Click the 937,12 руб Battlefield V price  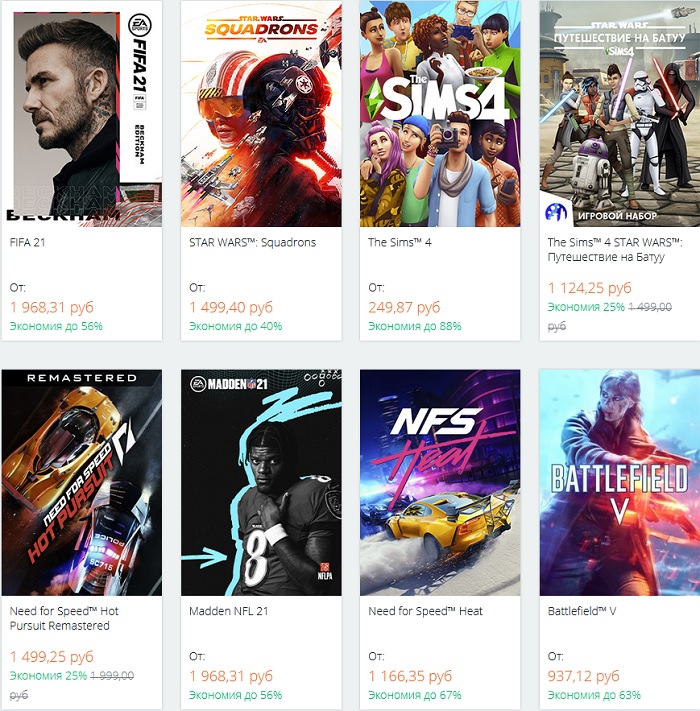click(583, 677)
